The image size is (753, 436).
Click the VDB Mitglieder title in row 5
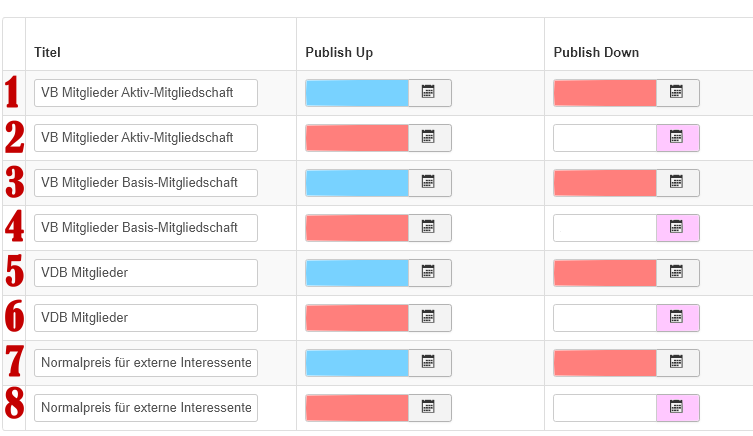(146, 273)
